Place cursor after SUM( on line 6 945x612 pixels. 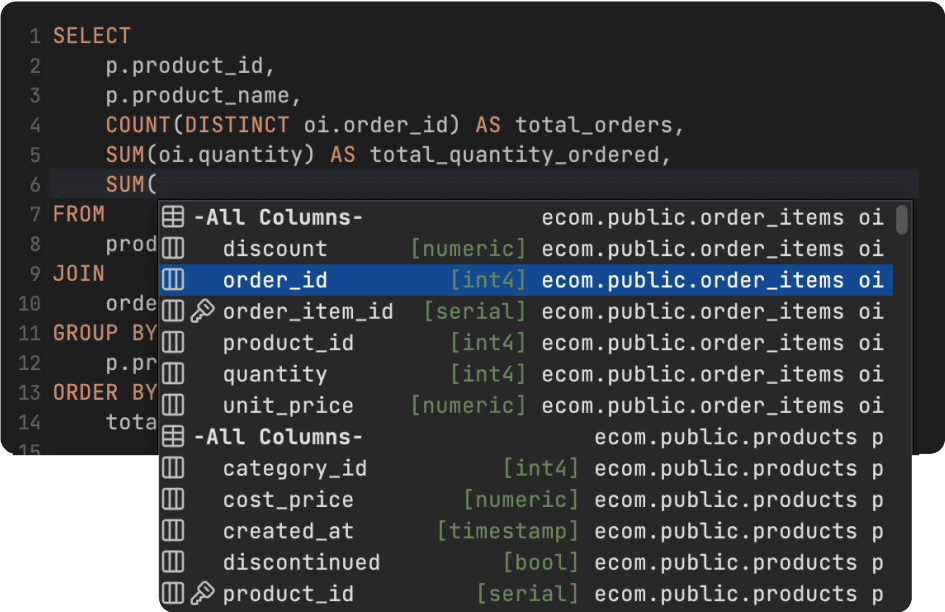coord(160,185)
